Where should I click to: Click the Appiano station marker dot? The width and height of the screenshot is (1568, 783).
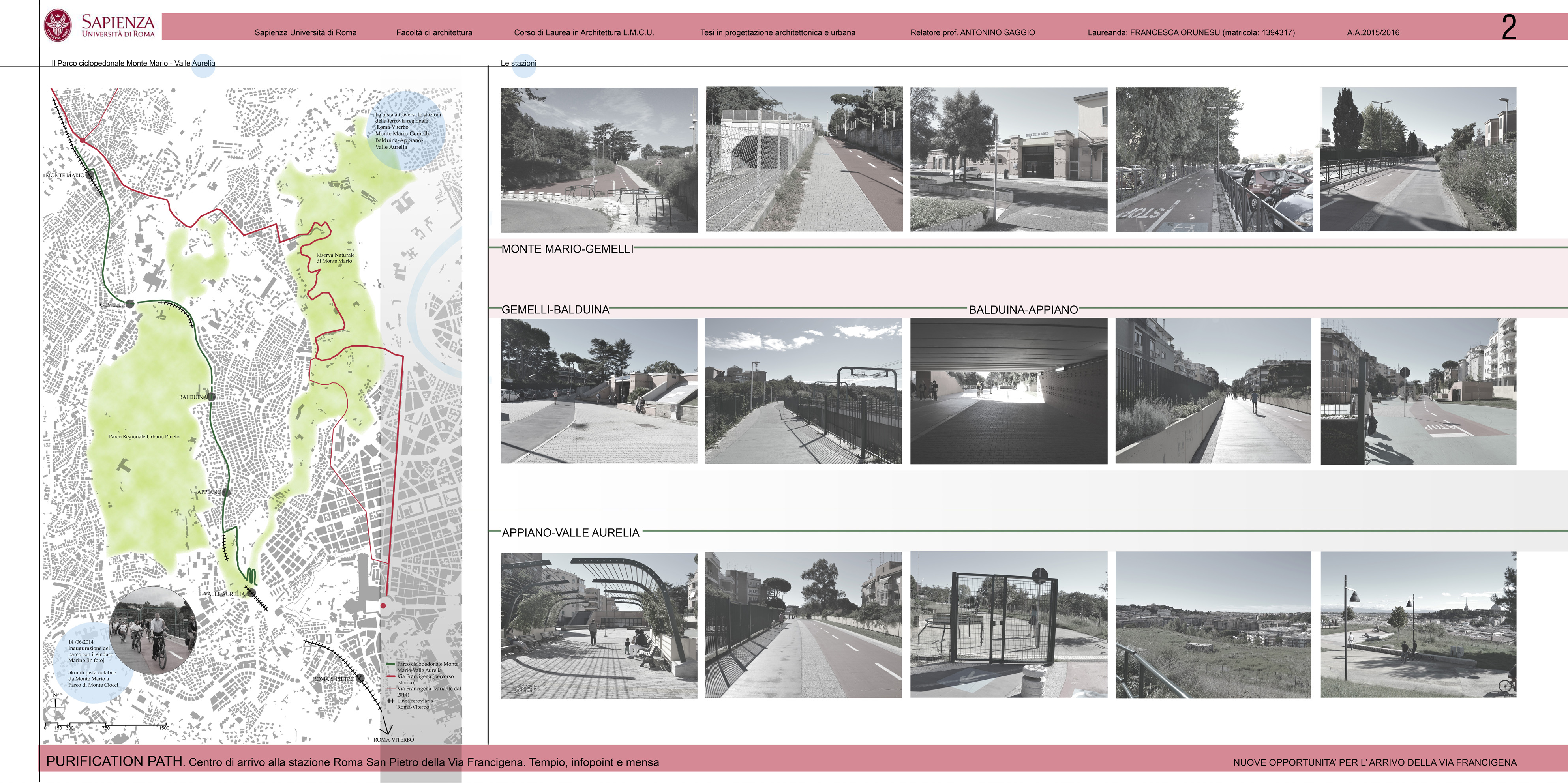point(226,492)
